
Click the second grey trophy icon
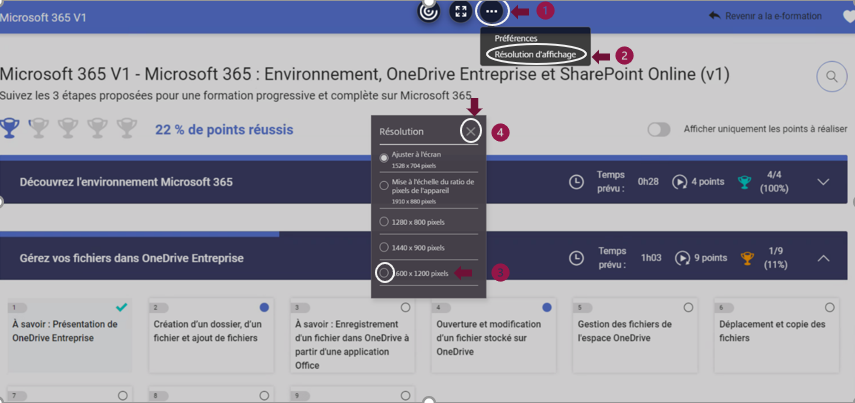tap(38, 128)
